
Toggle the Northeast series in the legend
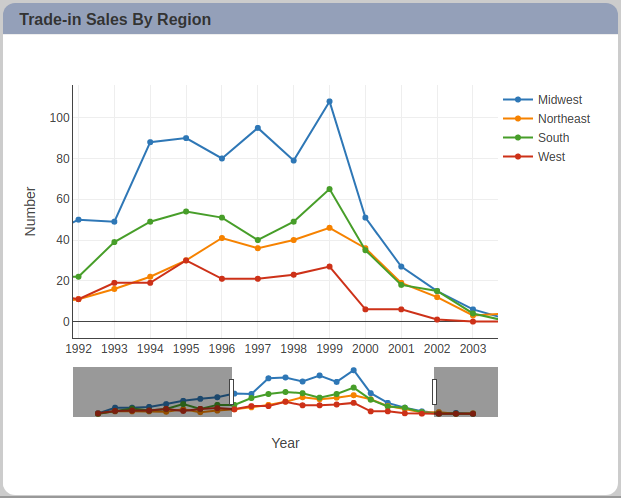pyautogui.click(x=547, y=119)
